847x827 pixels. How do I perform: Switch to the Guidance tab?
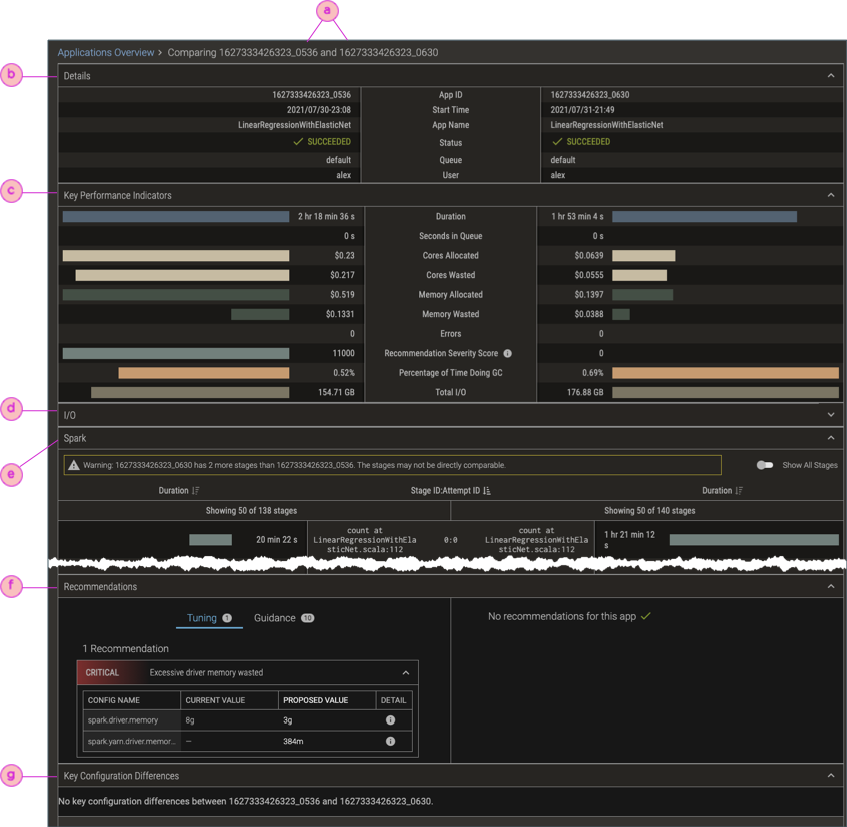(275, 618)
